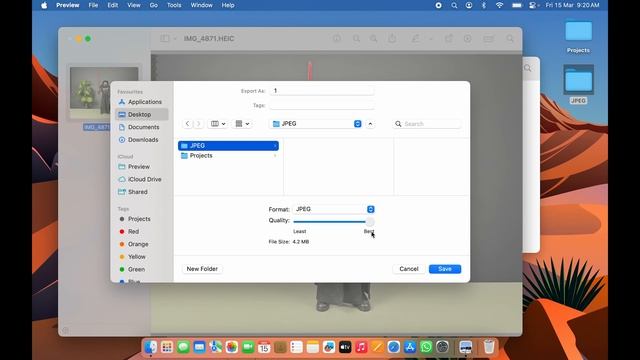The width and height of the screenshot is (640, 360).
Task: Click Spotlight search icon in menu bar
Action: [x=454, y=5]
